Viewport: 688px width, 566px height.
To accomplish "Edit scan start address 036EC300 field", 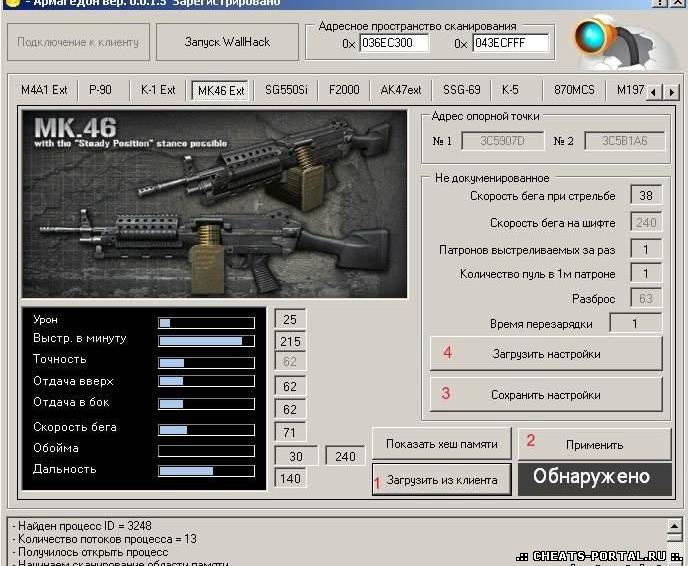I will (x=394, y=43).
